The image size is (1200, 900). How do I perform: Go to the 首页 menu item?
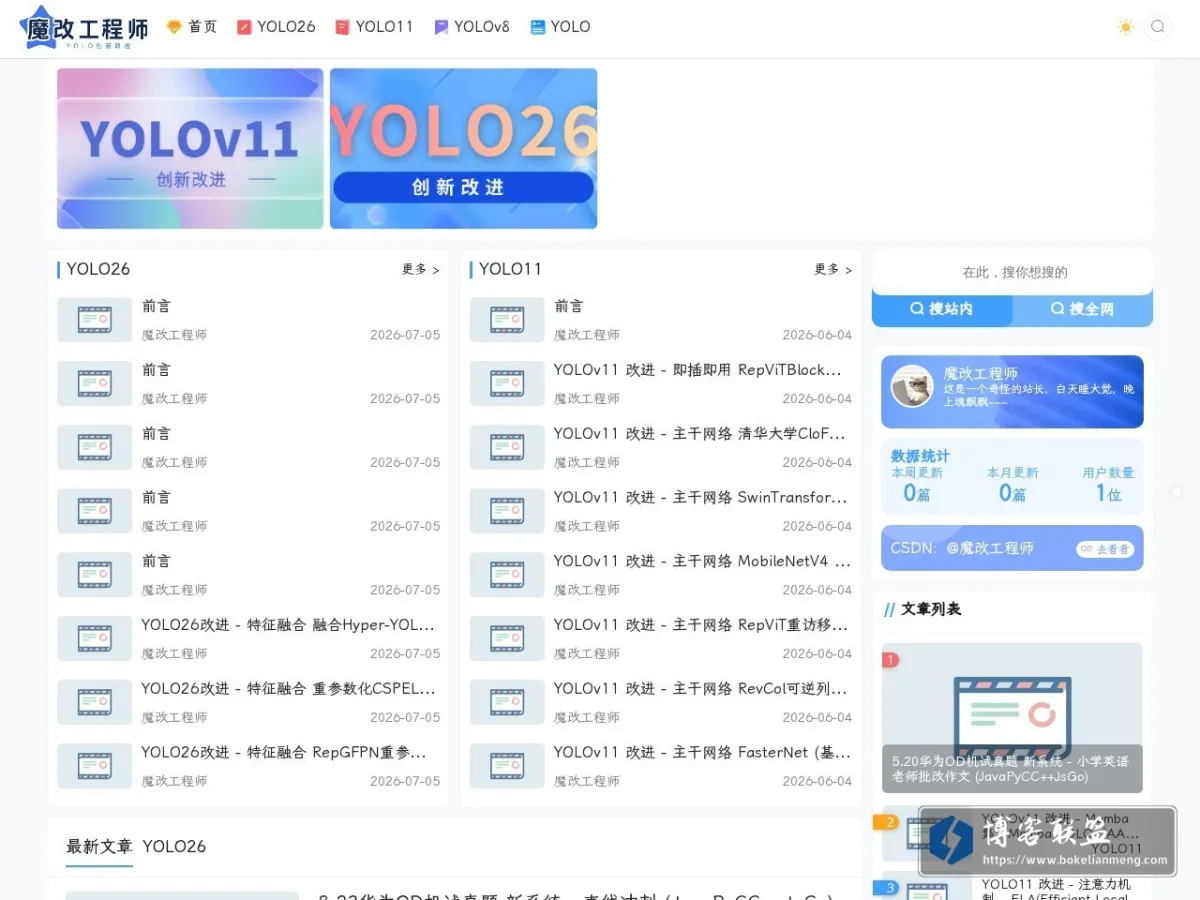point(192,27)
